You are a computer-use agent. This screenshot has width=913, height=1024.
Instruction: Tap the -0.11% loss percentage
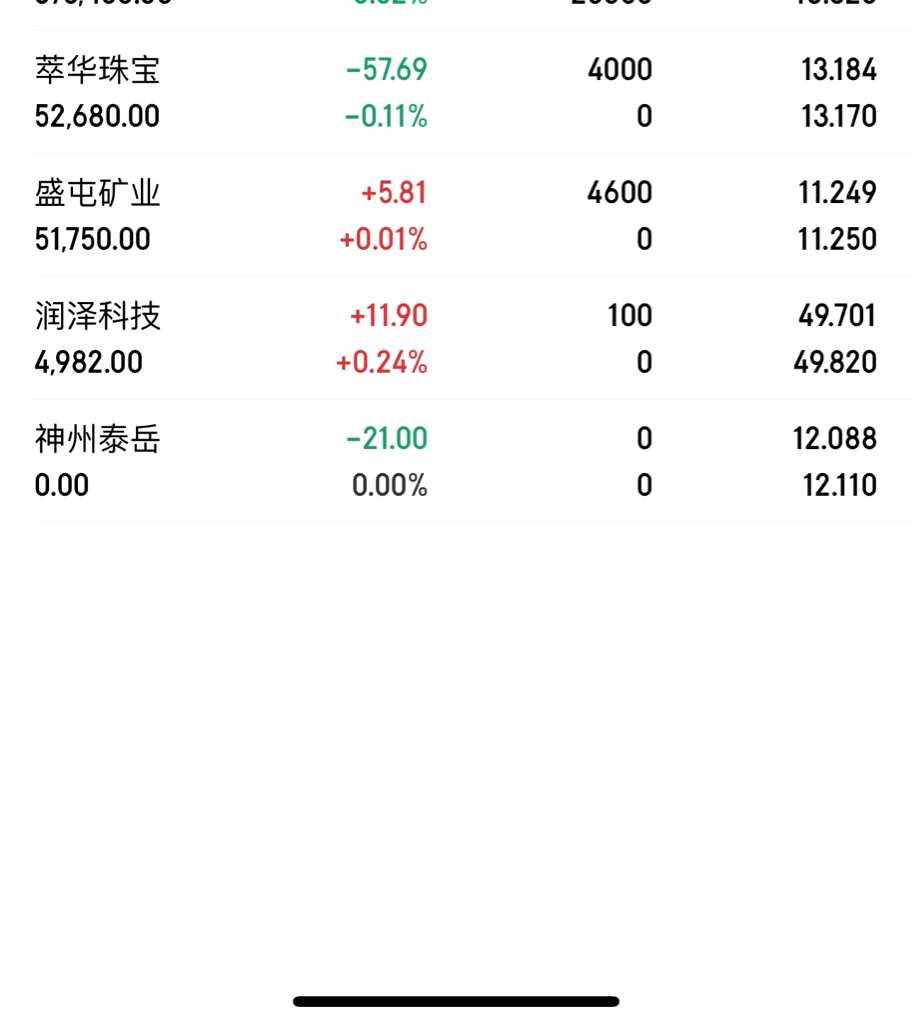point(386,117)
